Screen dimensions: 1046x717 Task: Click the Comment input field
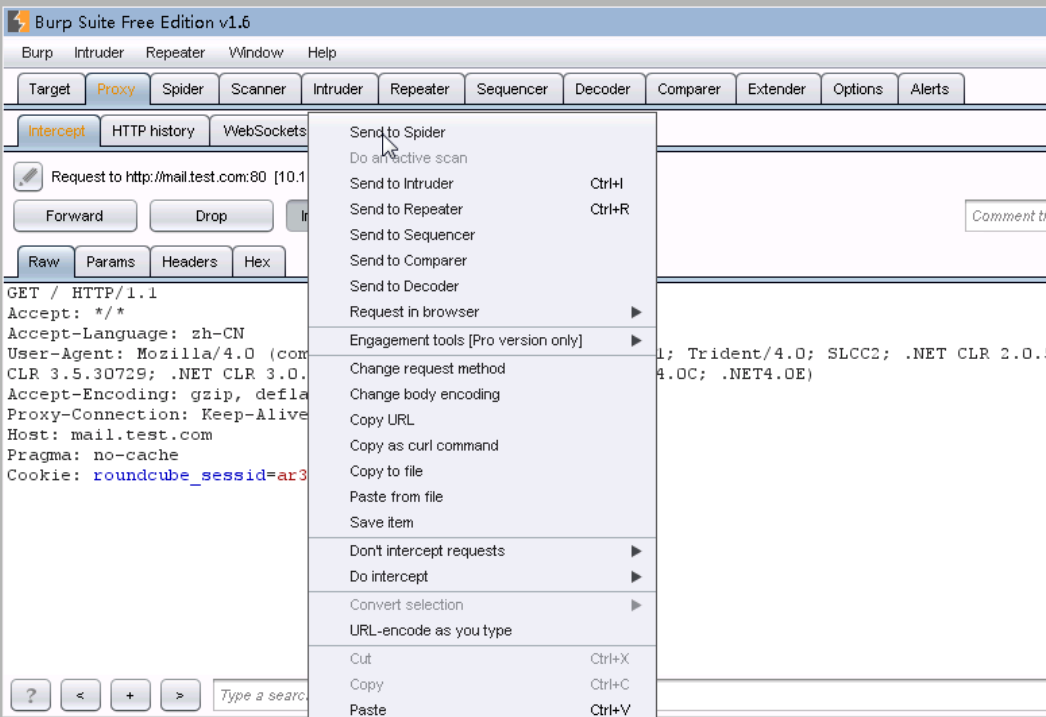pos(1005,216)
